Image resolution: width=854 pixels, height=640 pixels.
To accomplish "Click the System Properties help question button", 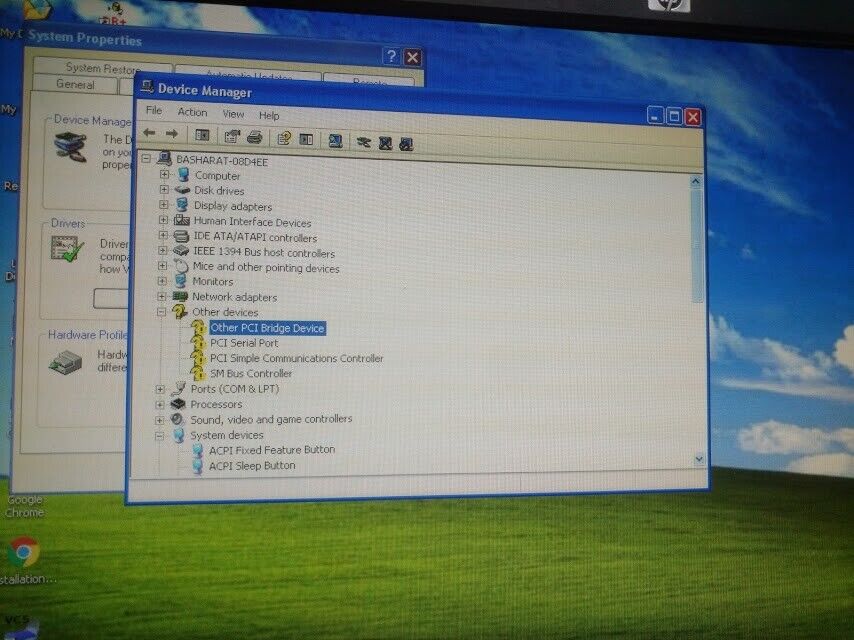I will (391, 56).
